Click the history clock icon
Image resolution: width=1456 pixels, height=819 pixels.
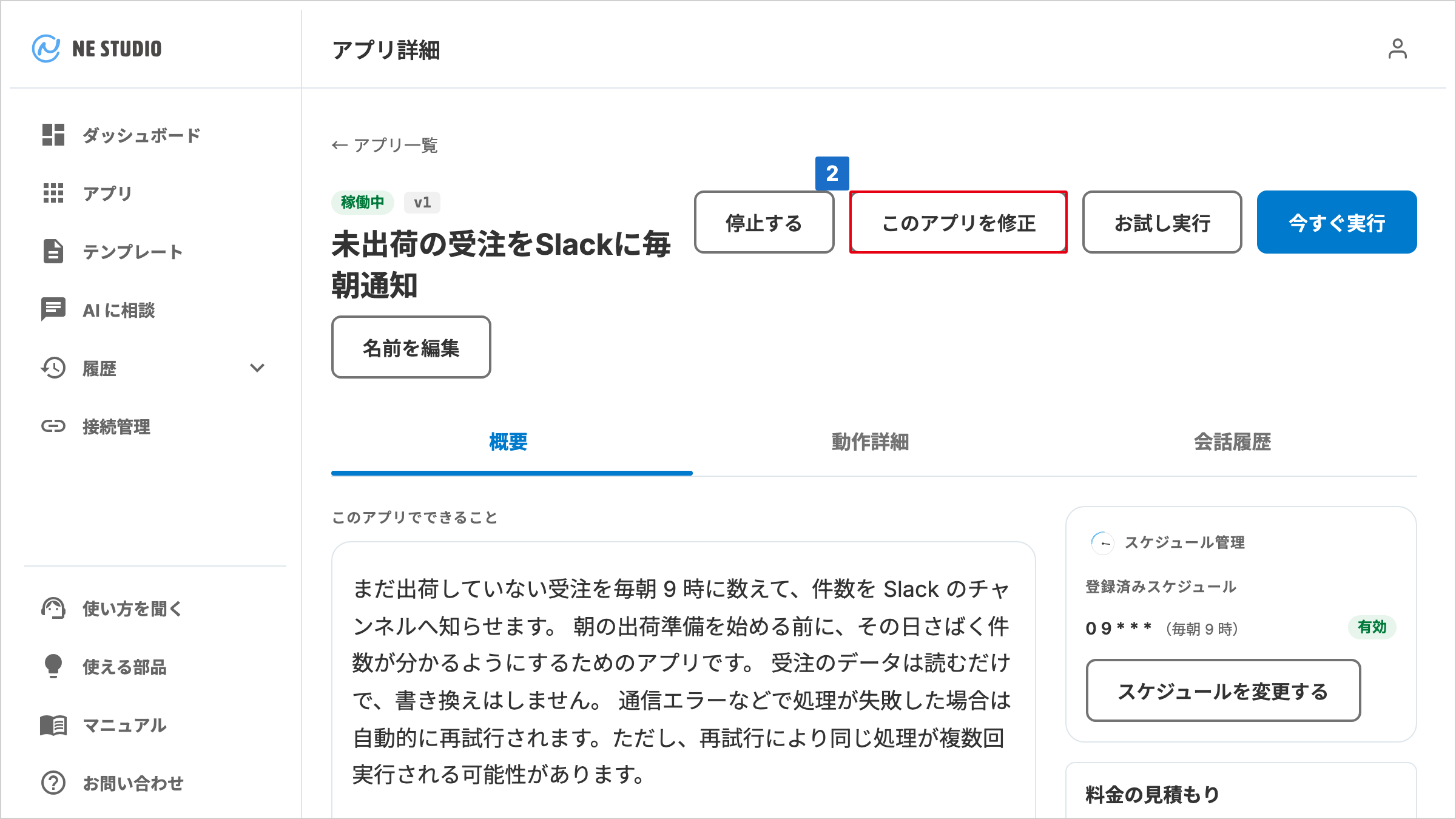[53, 368]
